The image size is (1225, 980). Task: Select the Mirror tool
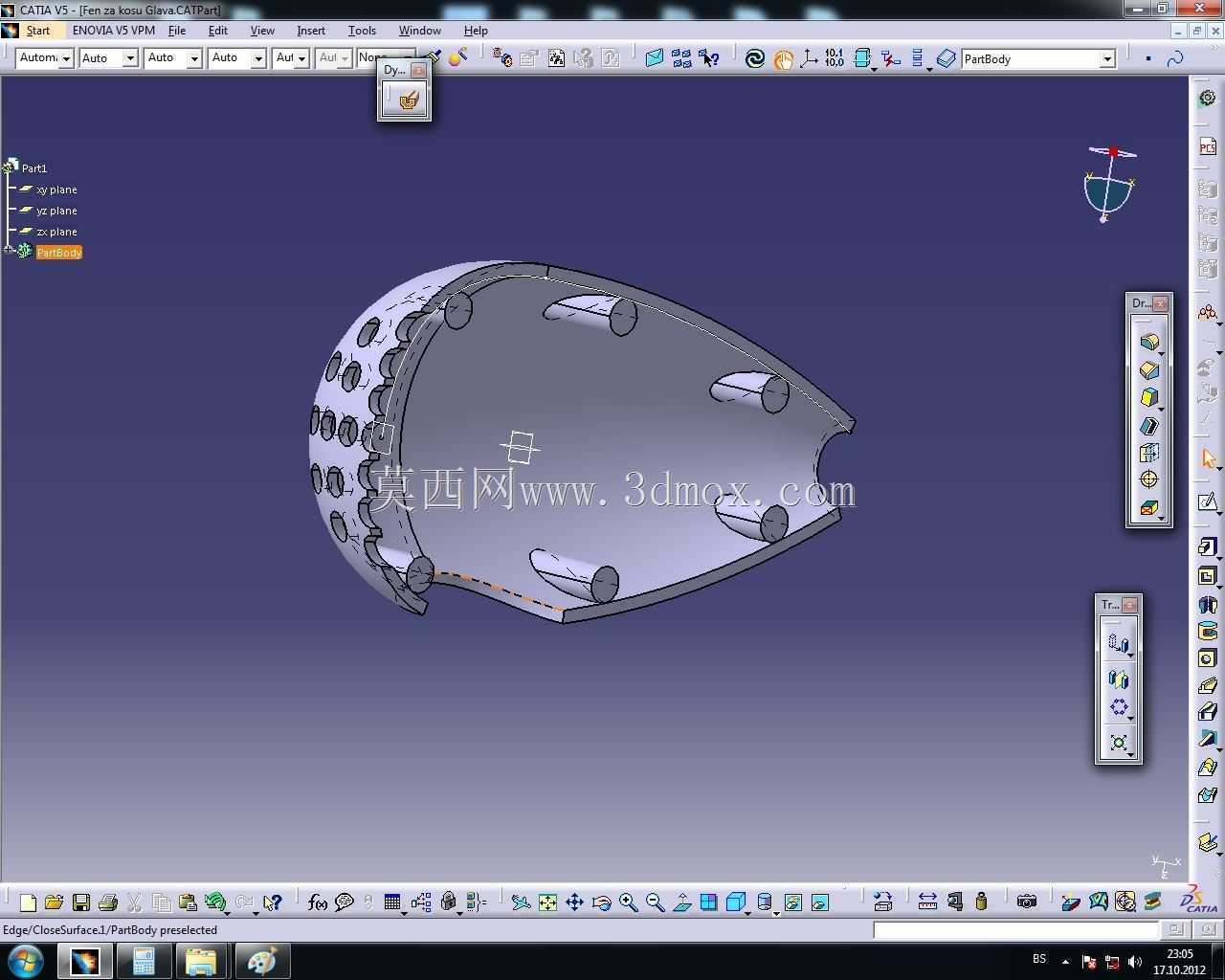1118,679
